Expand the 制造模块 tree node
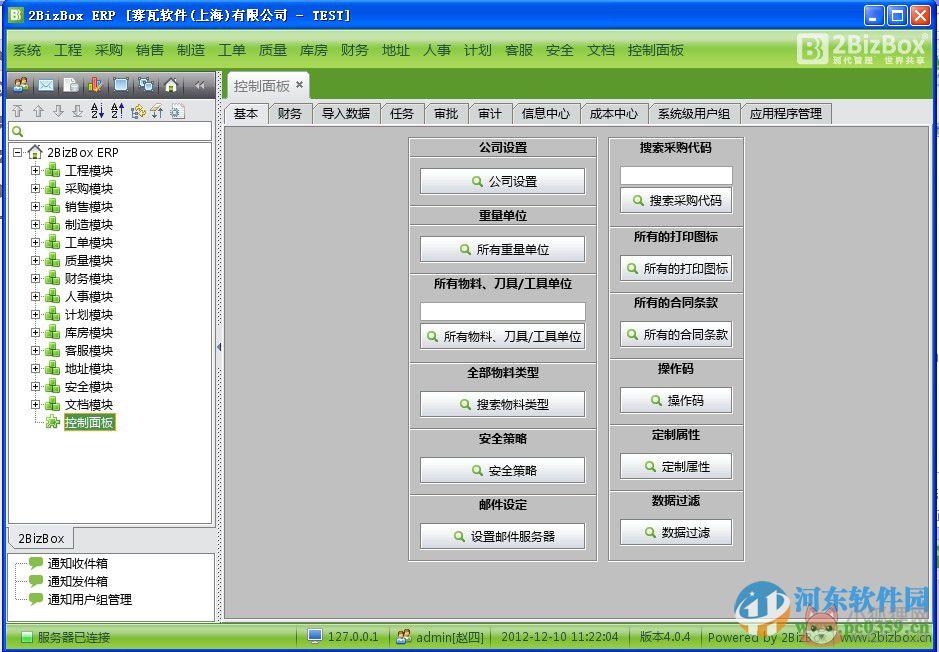This screenshot has height=652, width=939. [35, 225]
